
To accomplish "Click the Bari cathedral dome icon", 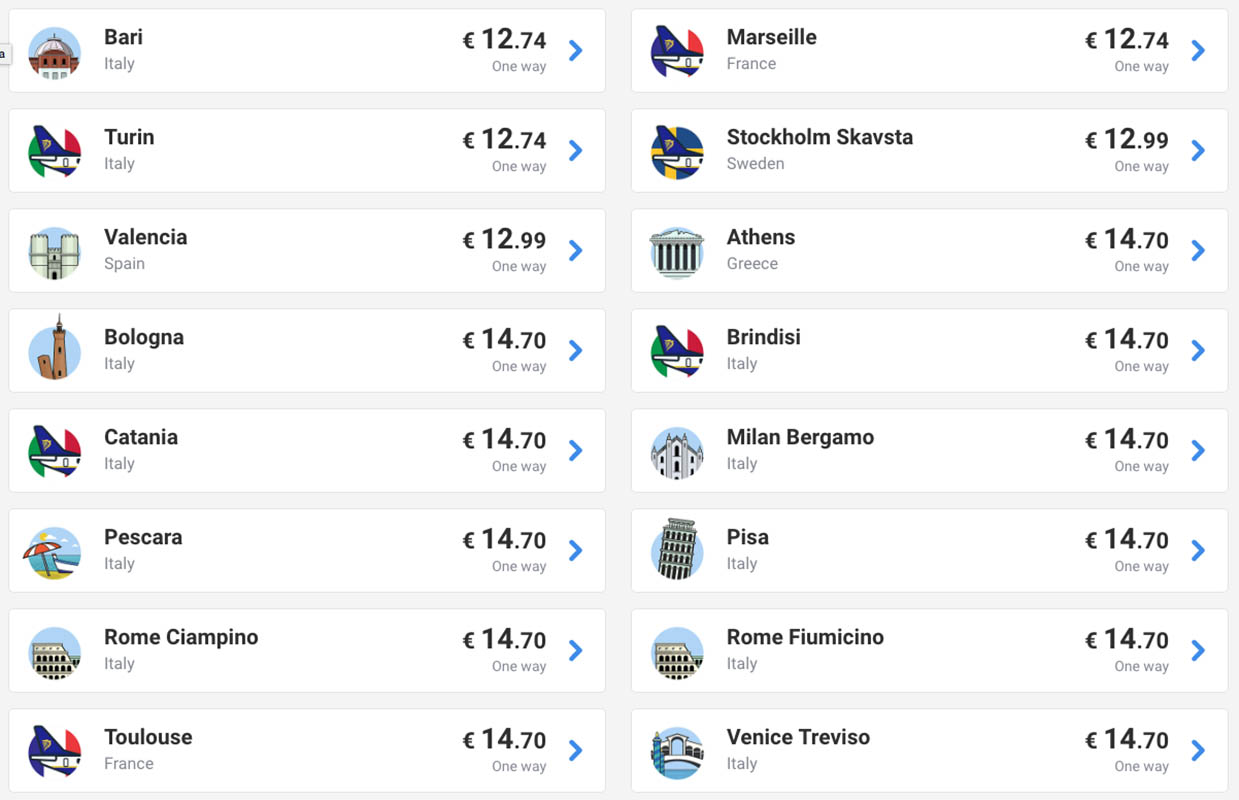I will pyautogui.click(x=55, y=52).
